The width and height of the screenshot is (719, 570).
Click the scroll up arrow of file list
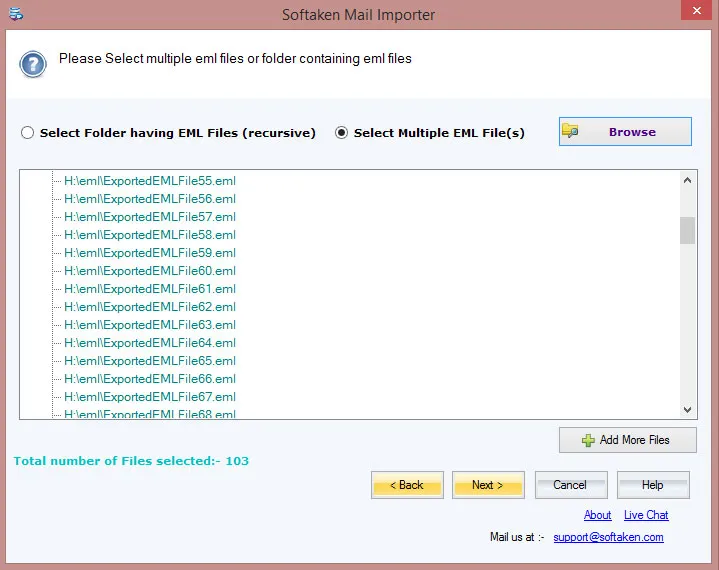coord(687,180)
